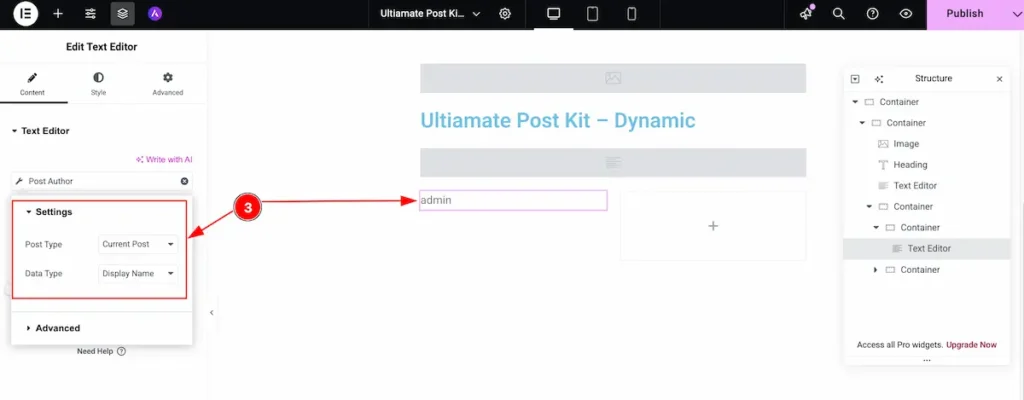Open the help question mark icon

[x=872, y=14]
